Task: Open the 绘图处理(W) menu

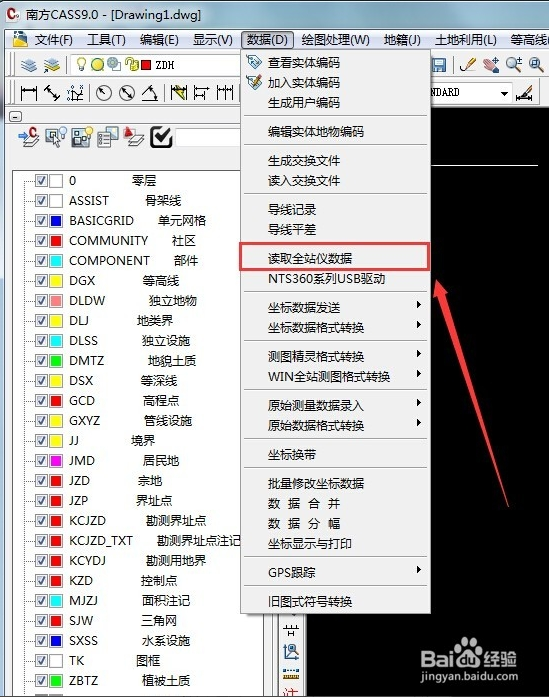Action: pos(335,40)
